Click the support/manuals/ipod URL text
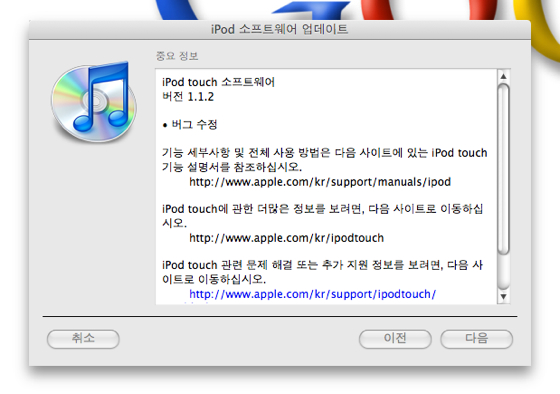 tap(320, 182)
